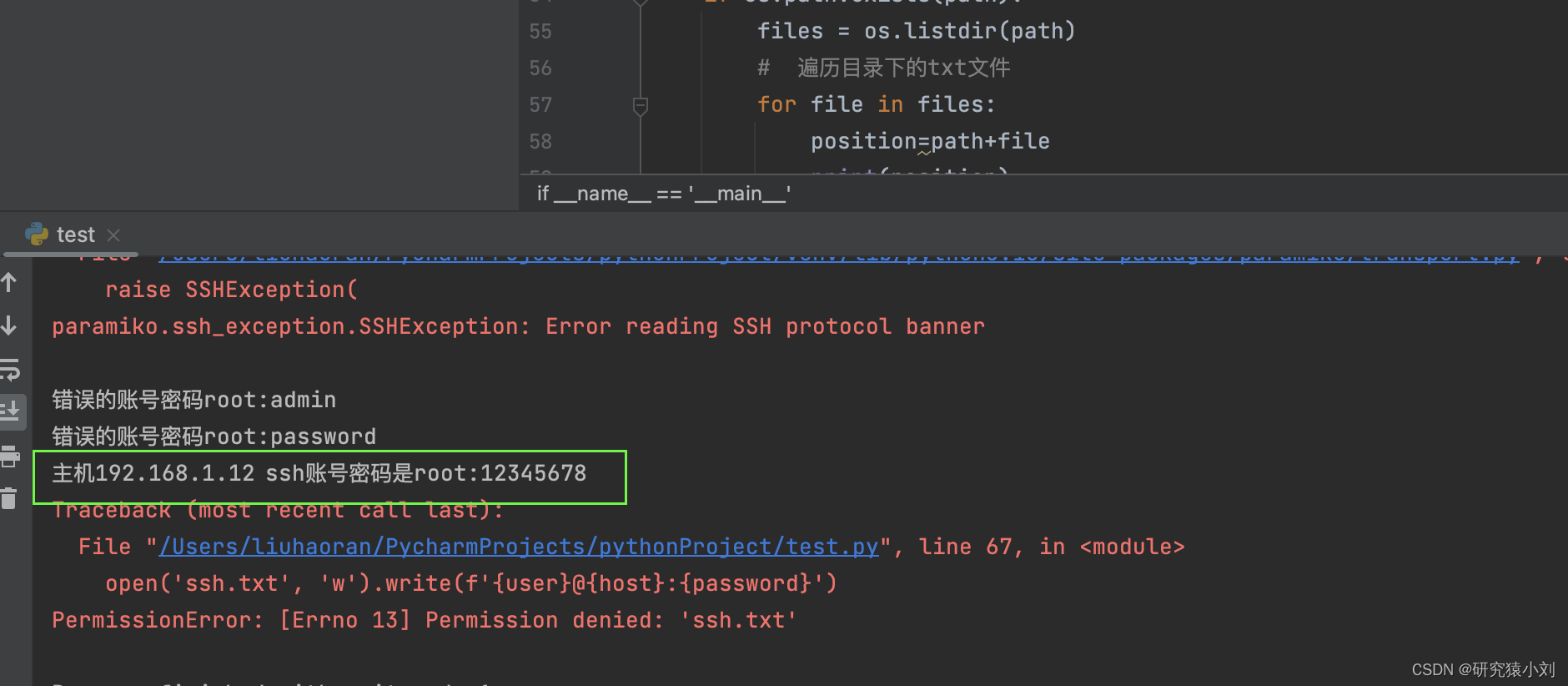Toggle soft-wrap in run console
Screen dimensions: 1568x686
pos(10,369)
